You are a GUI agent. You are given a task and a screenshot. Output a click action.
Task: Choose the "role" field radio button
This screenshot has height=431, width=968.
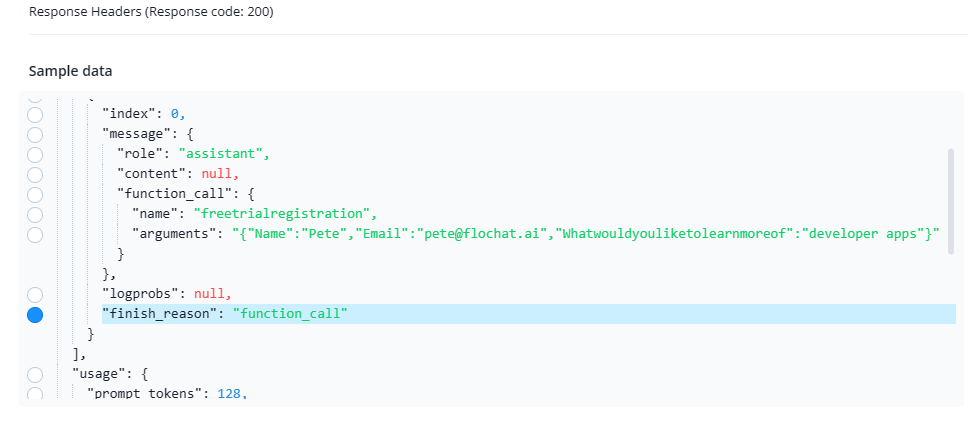tap(35, 154)
